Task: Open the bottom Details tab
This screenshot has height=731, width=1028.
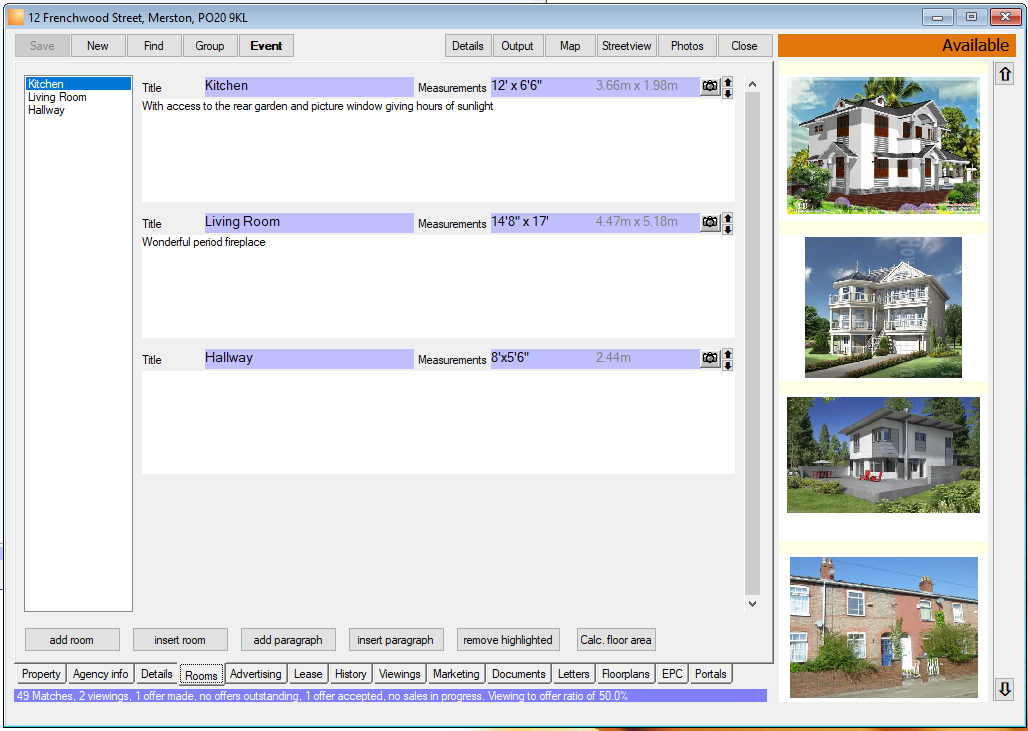Action: pyautogui.click(x=157, y=674)
